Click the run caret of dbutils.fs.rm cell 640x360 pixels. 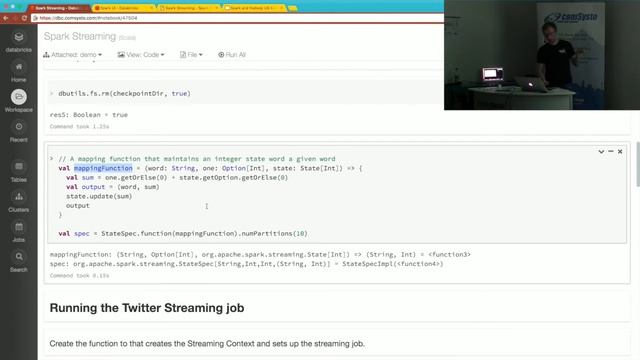pyautogui.click(x=52, y=93)
